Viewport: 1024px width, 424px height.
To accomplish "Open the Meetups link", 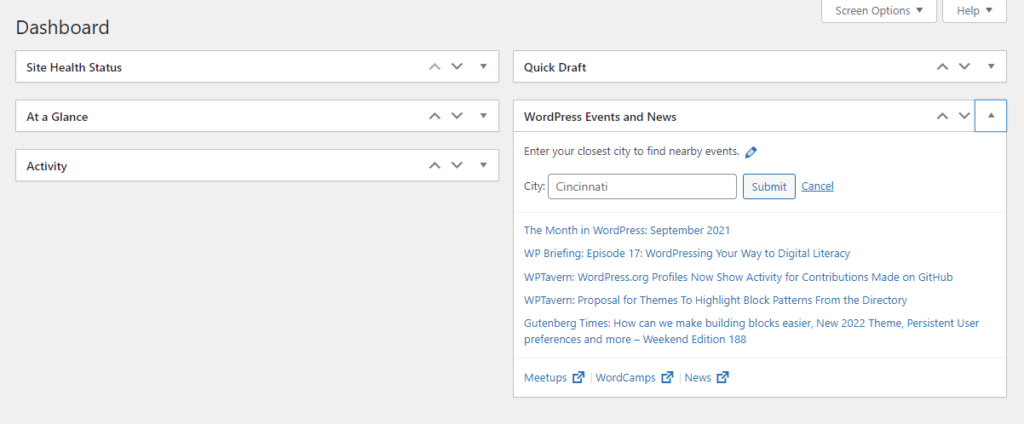I will click(x=545, y=378).
